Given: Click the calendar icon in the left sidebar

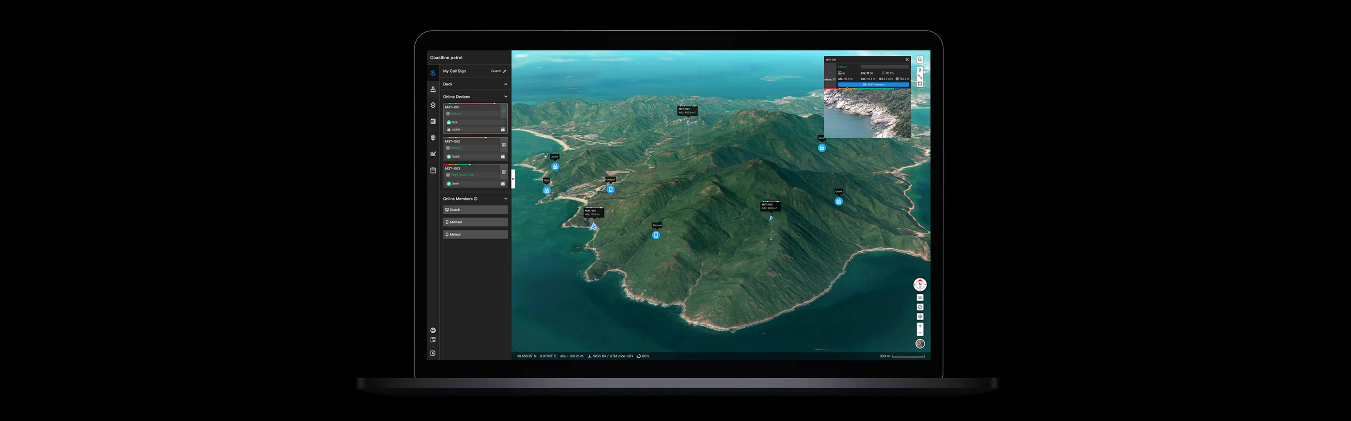Looking at the screenshot, I should pos(433,170).
